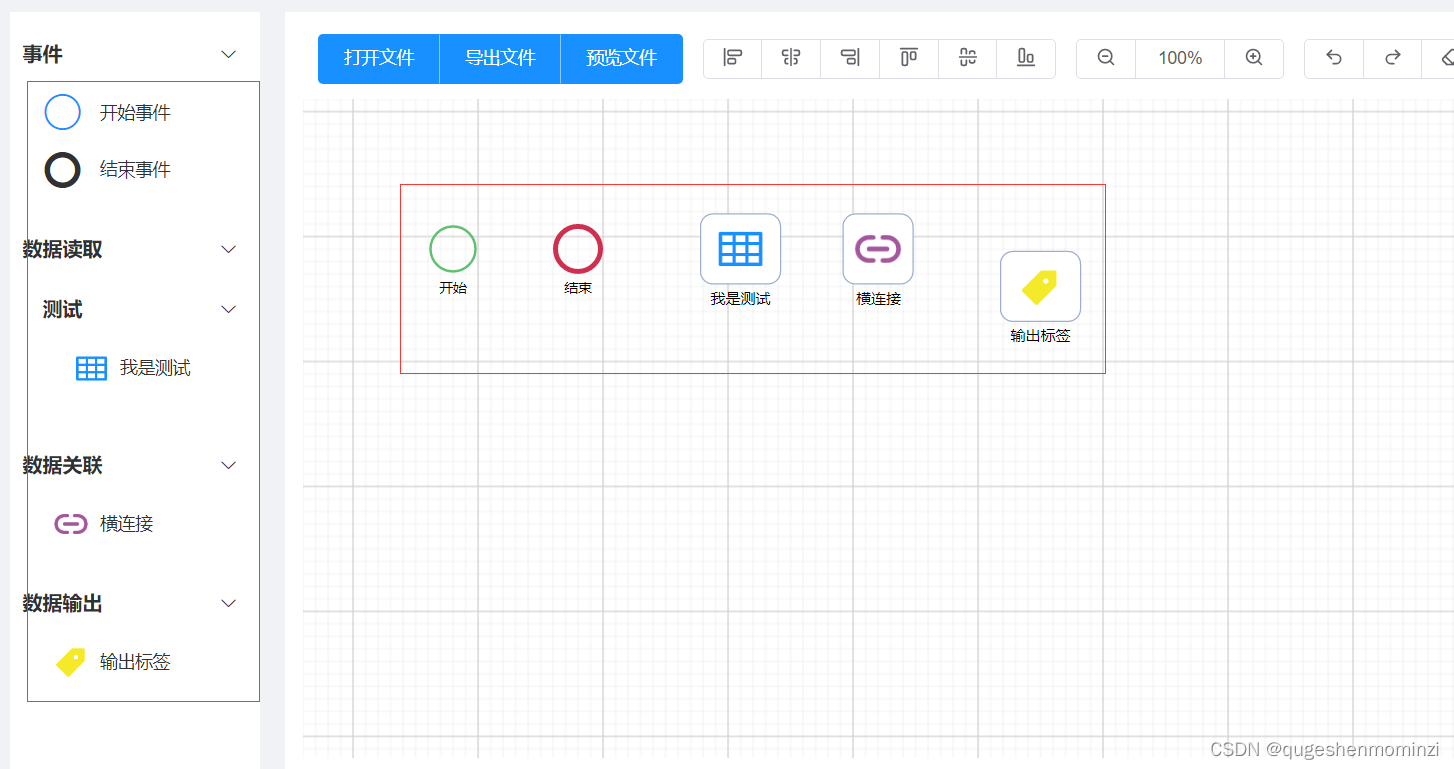
Task: Click the align top icon
Action: tap(908, 58)
